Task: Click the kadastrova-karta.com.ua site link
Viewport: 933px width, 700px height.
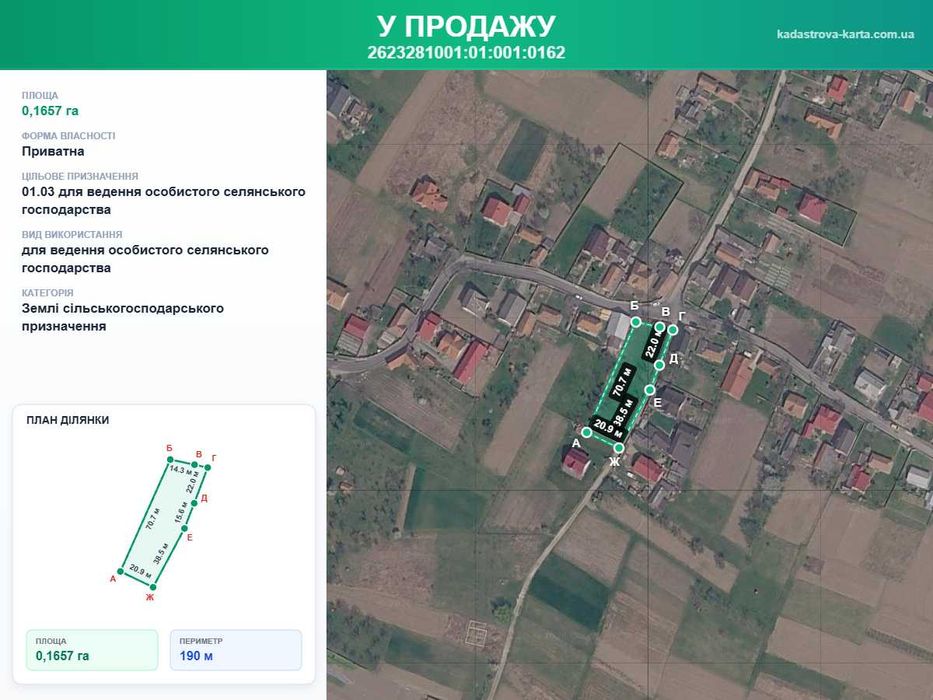Action: (845, 34)
